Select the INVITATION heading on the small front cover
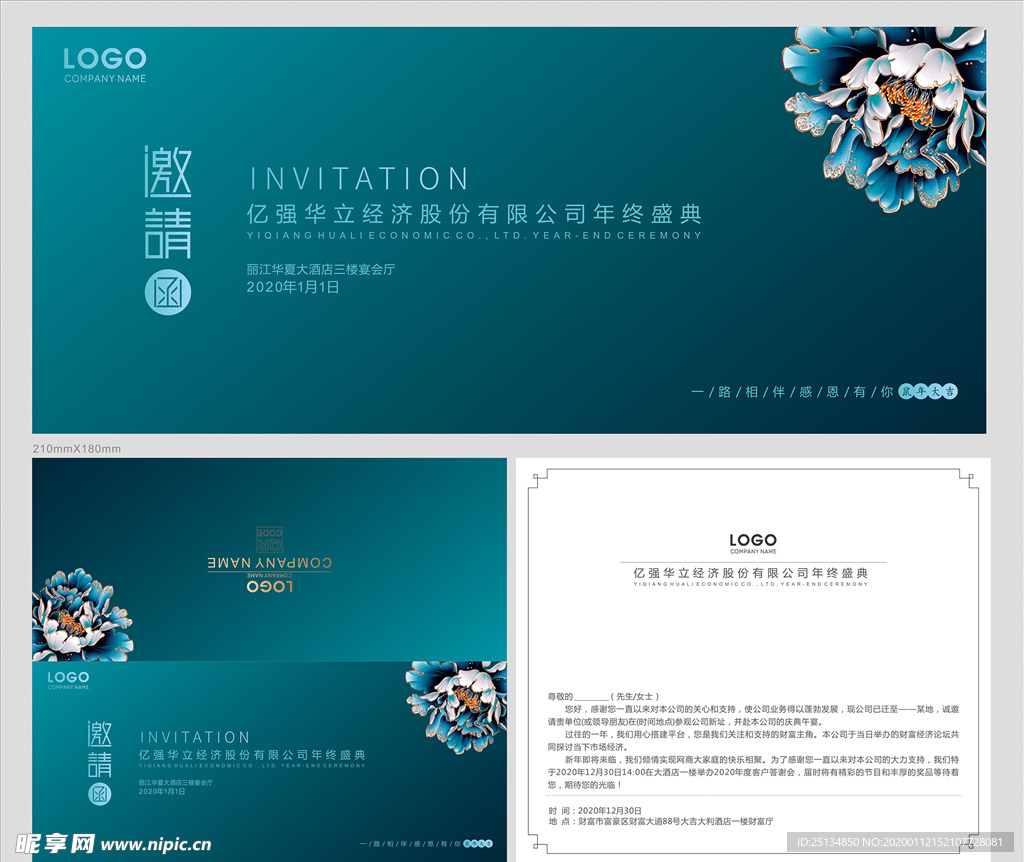1024x862 pixels. 195,737
